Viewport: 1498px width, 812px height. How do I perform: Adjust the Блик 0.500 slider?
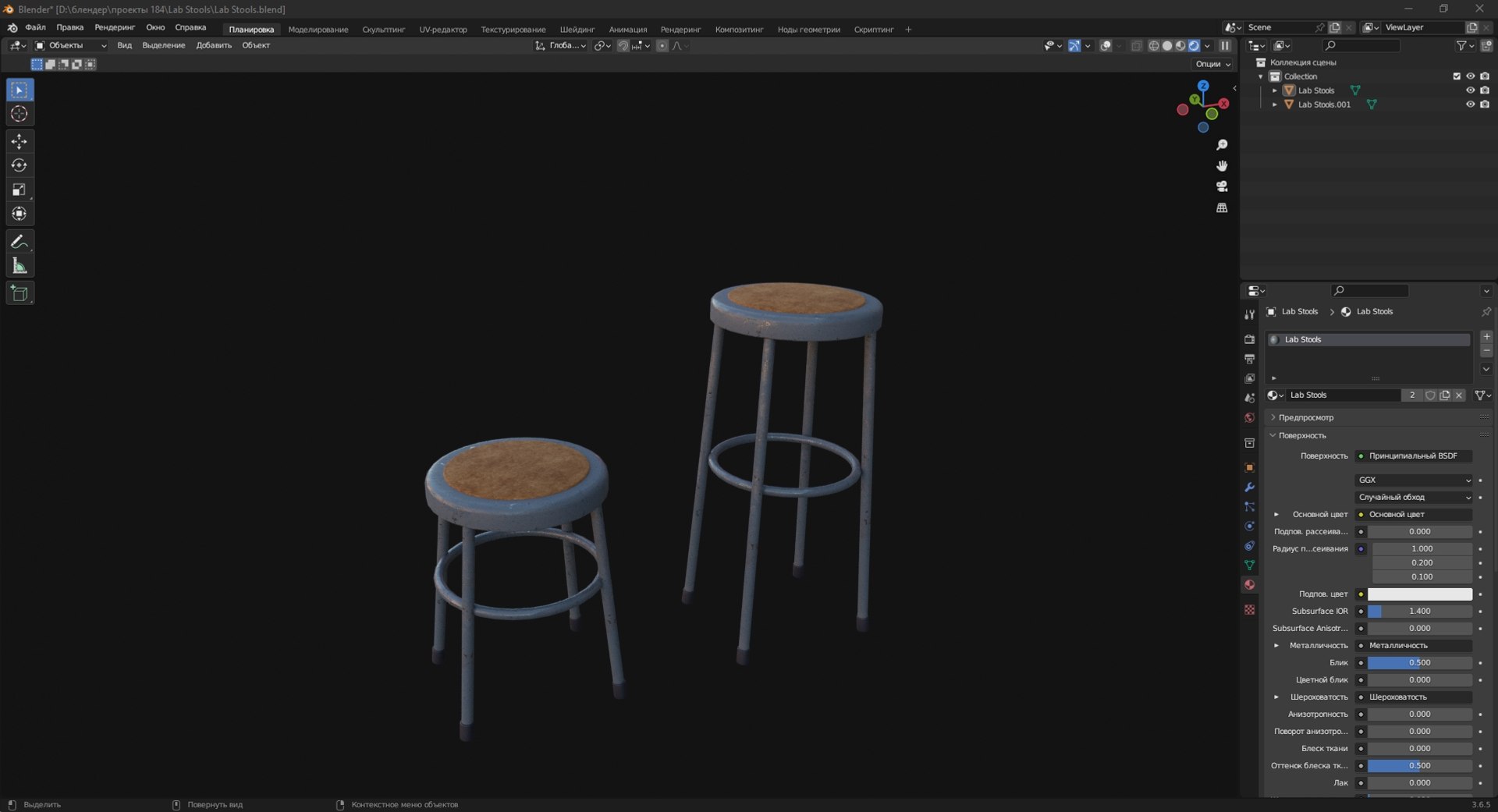(1420, 663)
